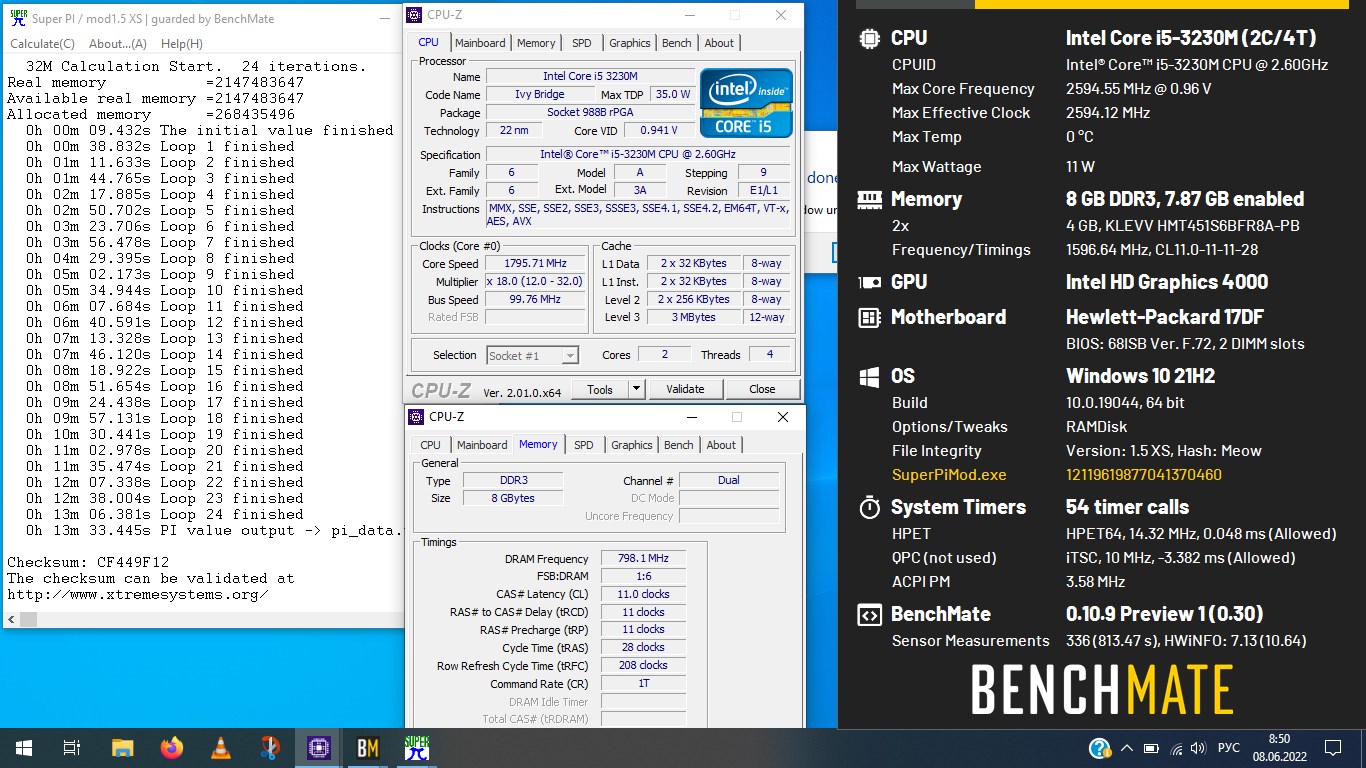Viewport: 1366px width, 768px height.
Task: Select the Bench tab in the lower CPU-Z
Action: point(678,445)
